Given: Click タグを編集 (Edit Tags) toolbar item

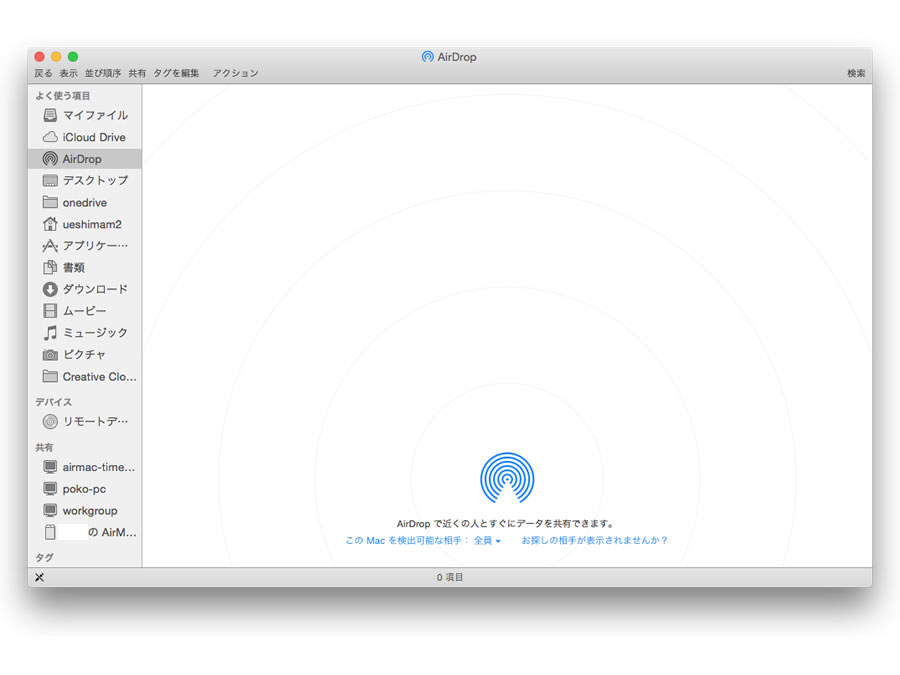Looking at the screenshot, I should click(176, 73).
